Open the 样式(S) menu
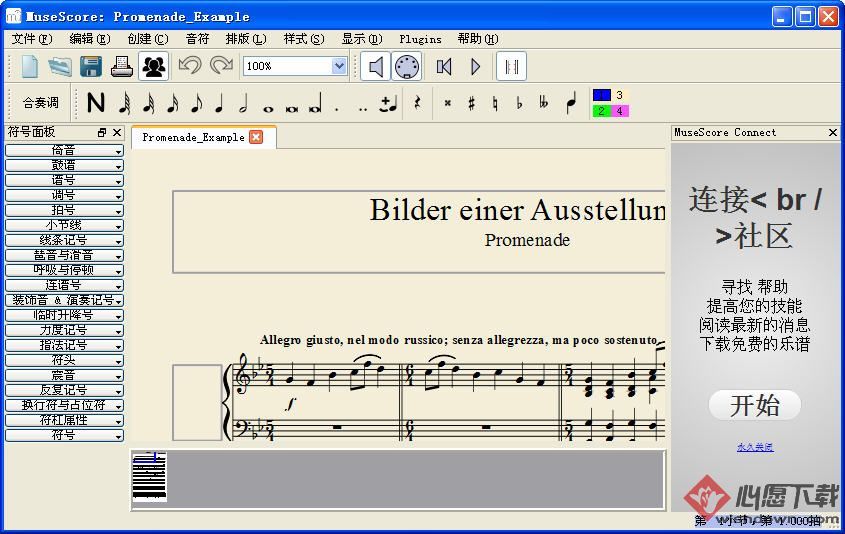 304,39
